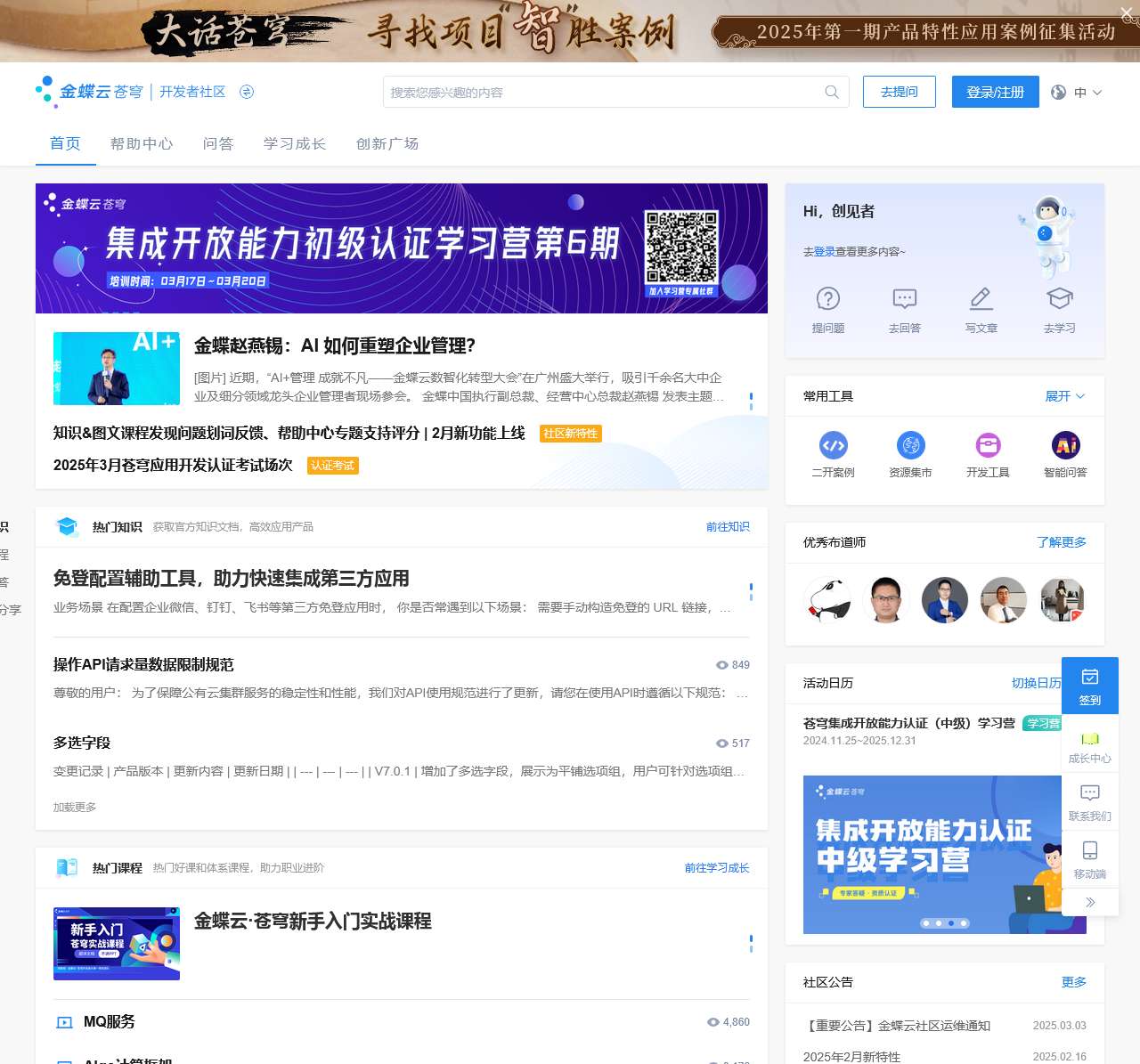Click the 登录/注册 button
1140x1064 pixels.
[995, 92]
